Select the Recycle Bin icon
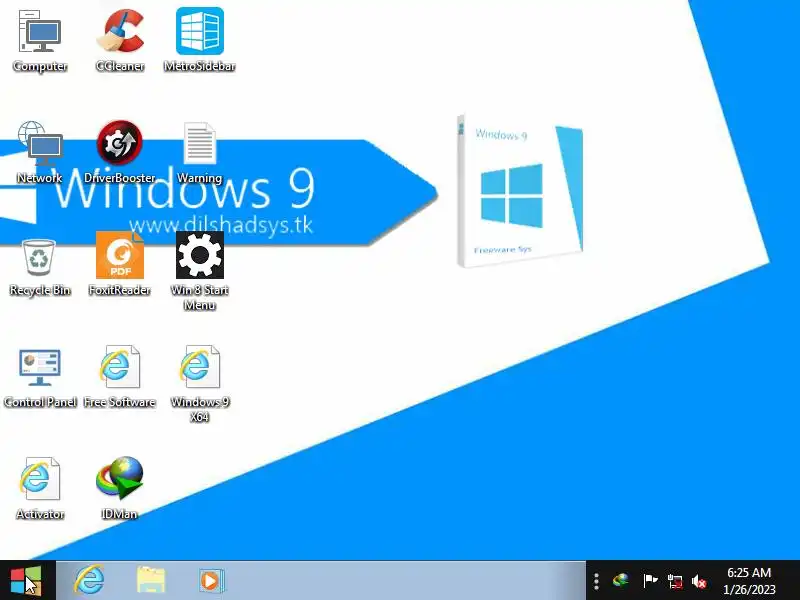The width and height of the screenshot is (800, 600). click(40, 268)
